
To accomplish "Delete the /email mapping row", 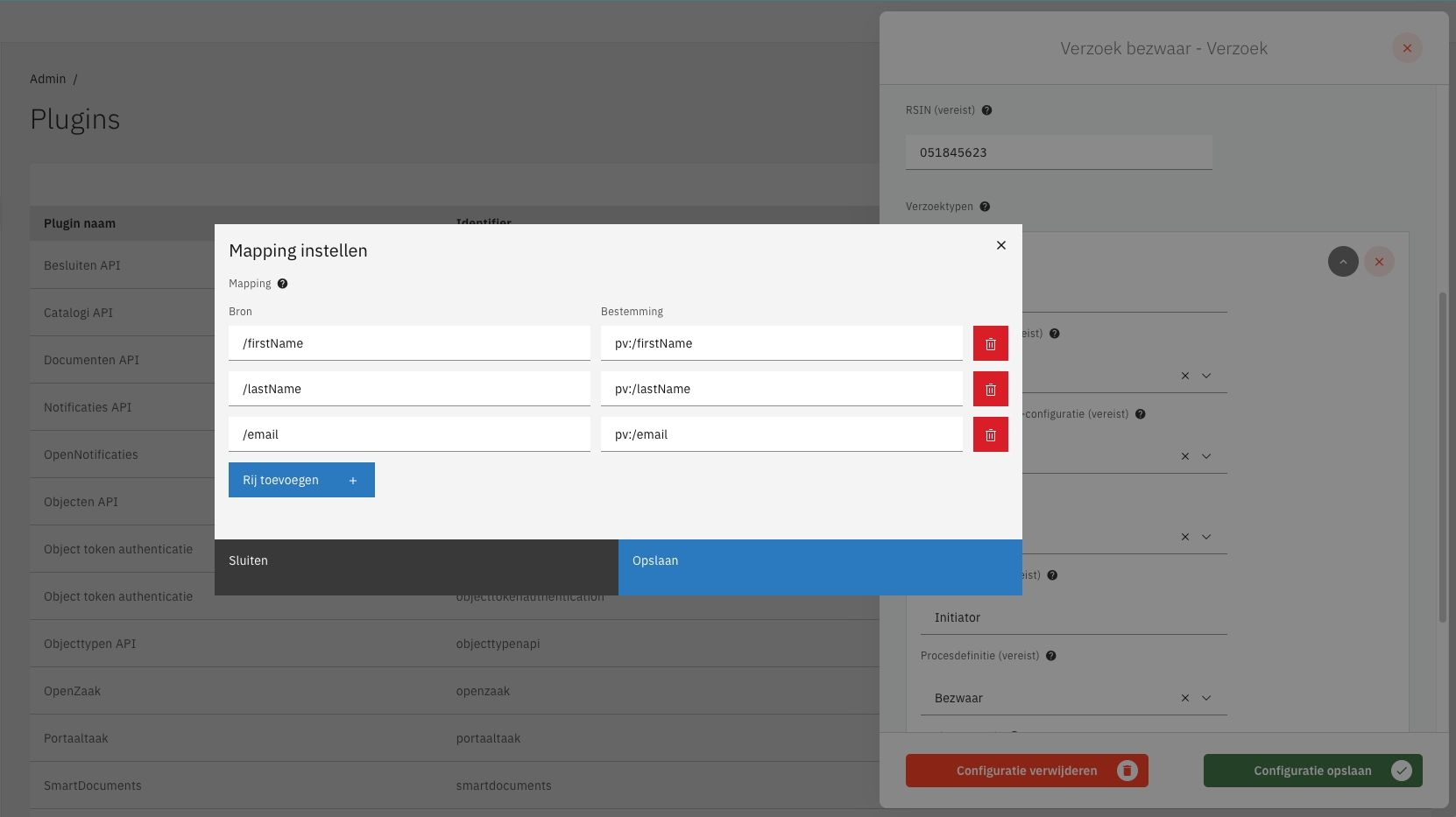I will coord(990,434).
